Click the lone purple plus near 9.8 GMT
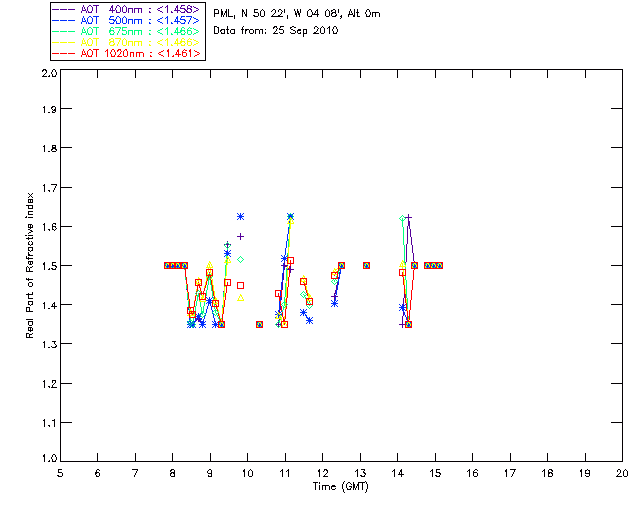The height and width of the screenshot is (512, 640). pos(240,236)
